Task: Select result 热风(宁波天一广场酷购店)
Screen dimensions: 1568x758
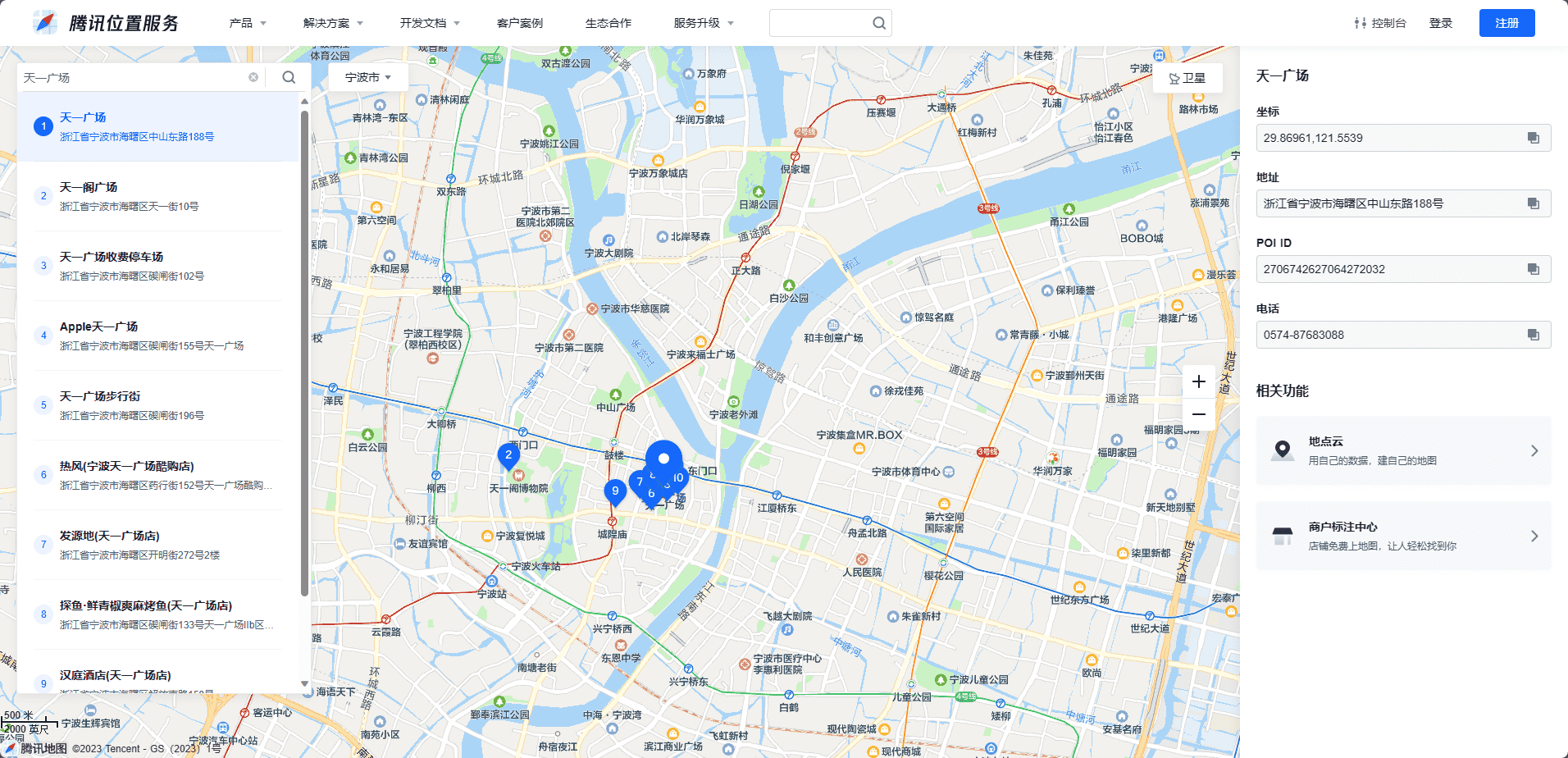Action: click(x=159, y=475)
